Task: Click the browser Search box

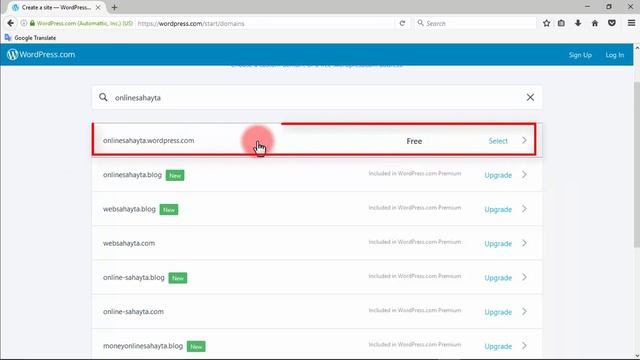Action: (x=476, y=23)
